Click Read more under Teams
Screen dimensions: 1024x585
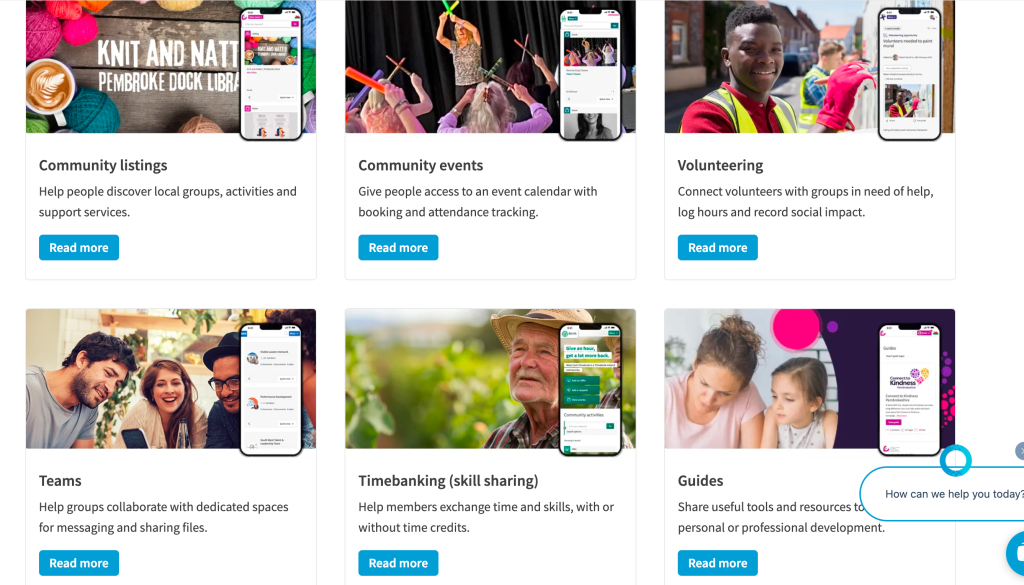coord(79,563)
